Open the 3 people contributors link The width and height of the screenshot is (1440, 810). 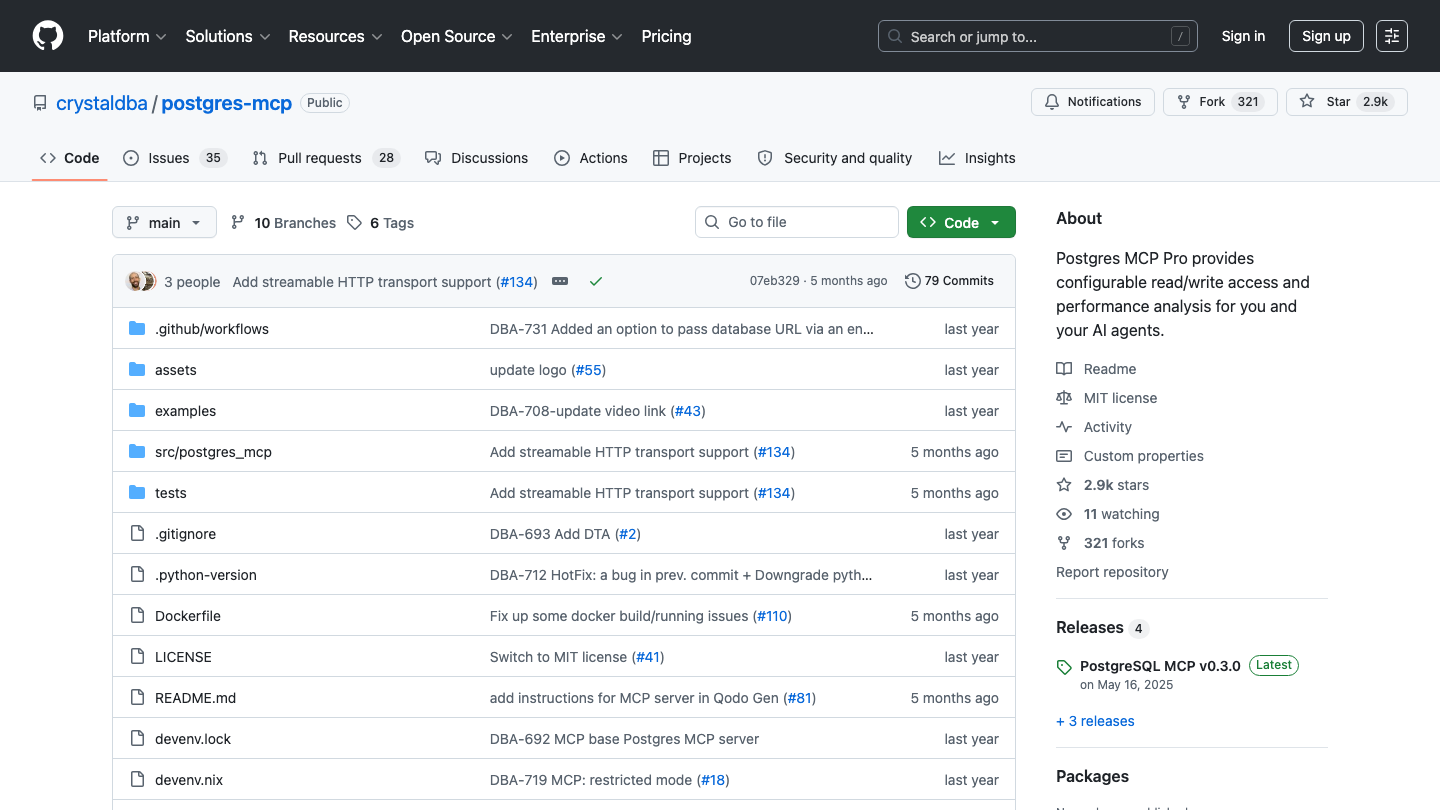(x=192, y=282)
